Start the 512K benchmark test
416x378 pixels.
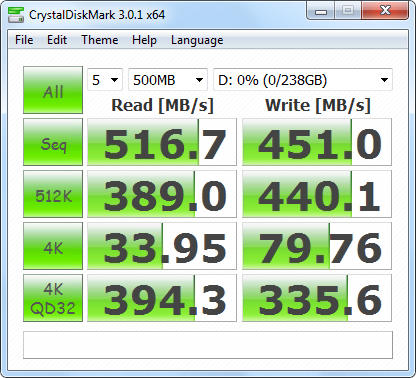[x=53, y=194]
